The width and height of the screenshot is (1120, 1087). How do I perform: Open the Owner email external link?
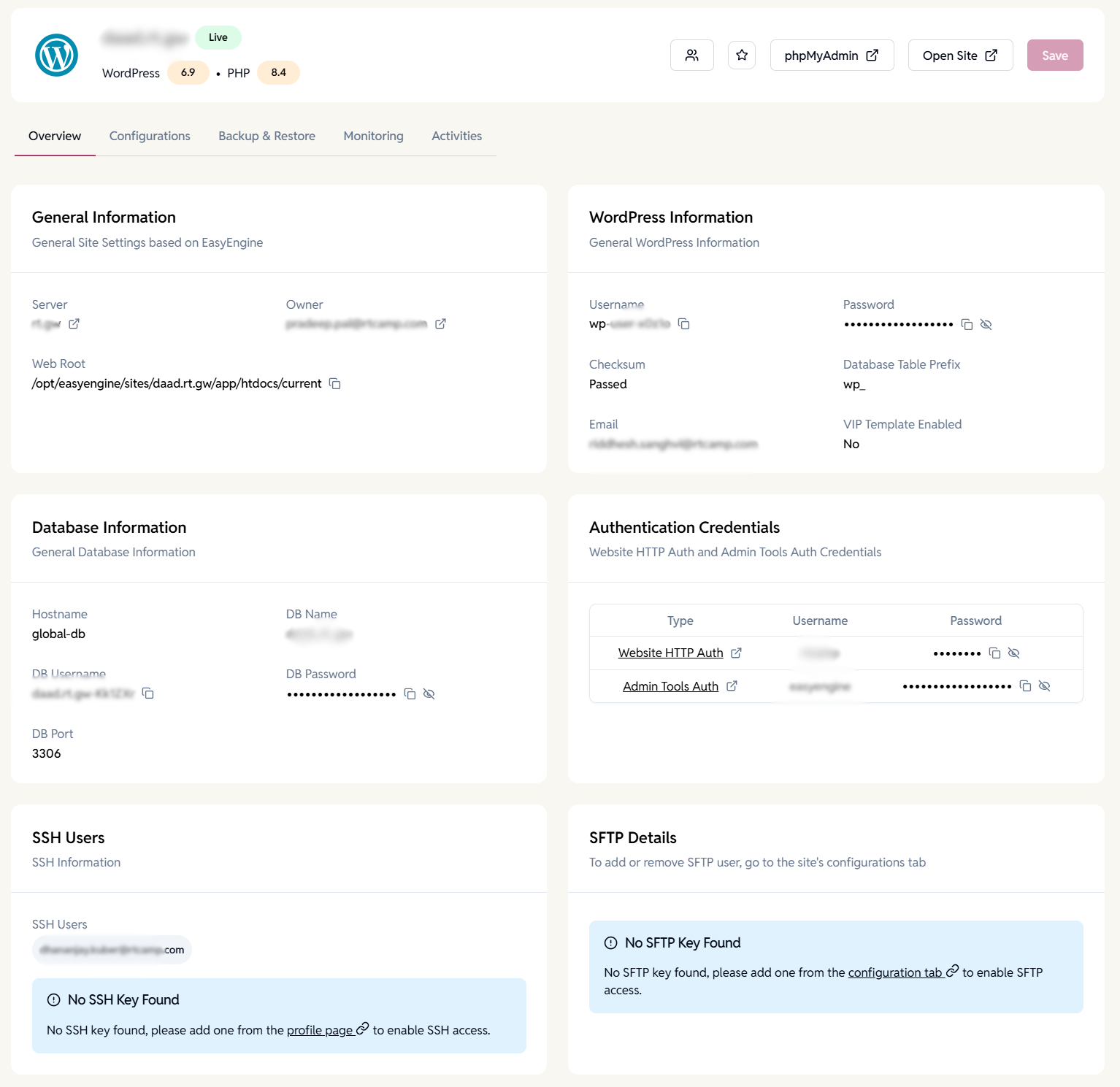pos(440,323)
